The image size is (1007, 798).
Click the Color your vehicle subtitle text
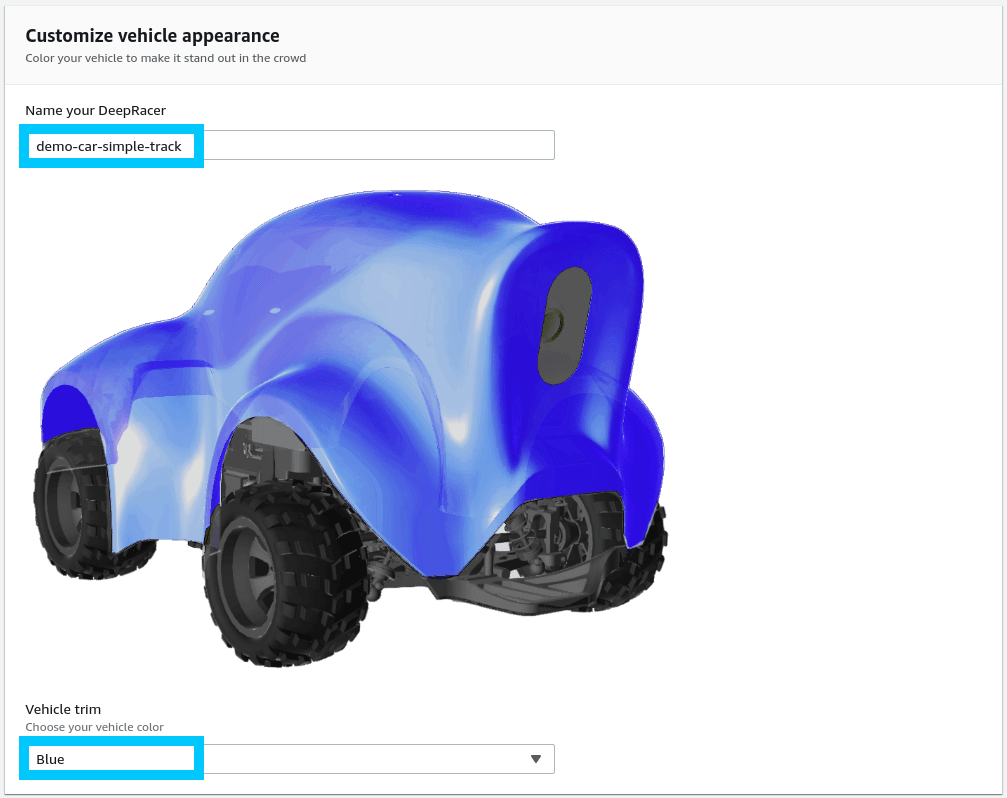165,58
